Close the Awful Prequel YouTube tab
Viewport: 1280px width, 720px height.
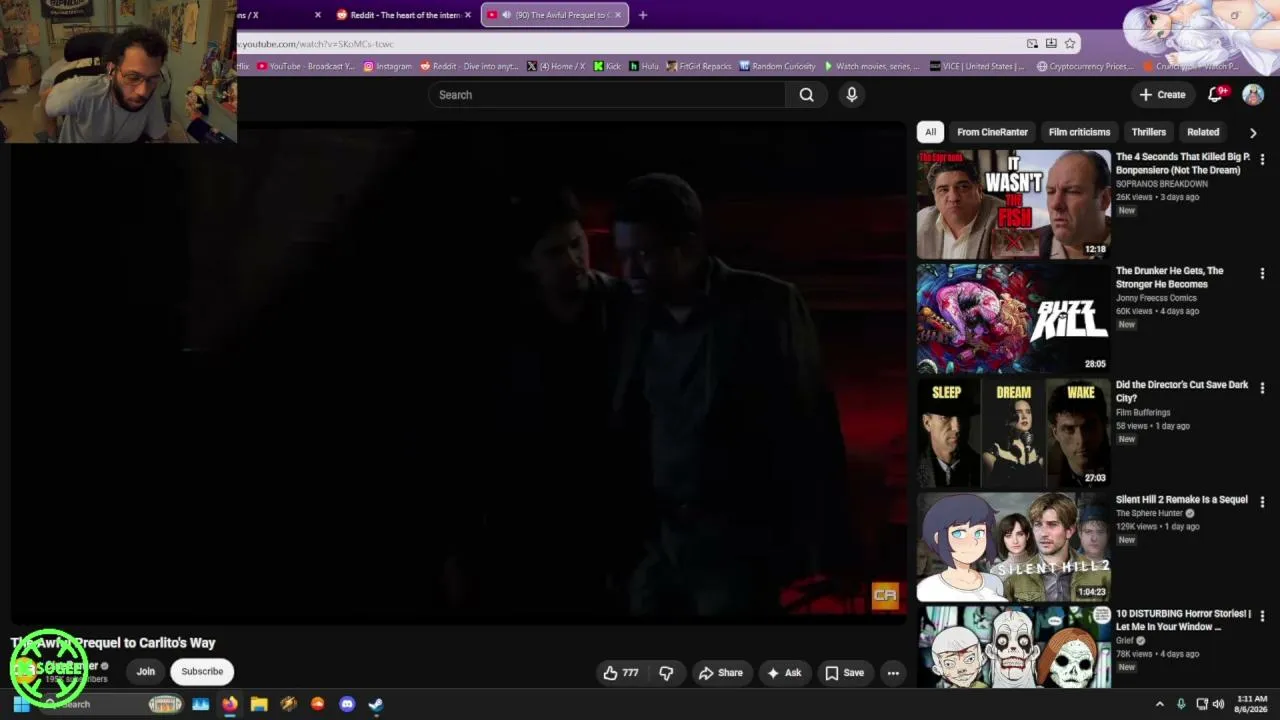click(x=618, y=15)
